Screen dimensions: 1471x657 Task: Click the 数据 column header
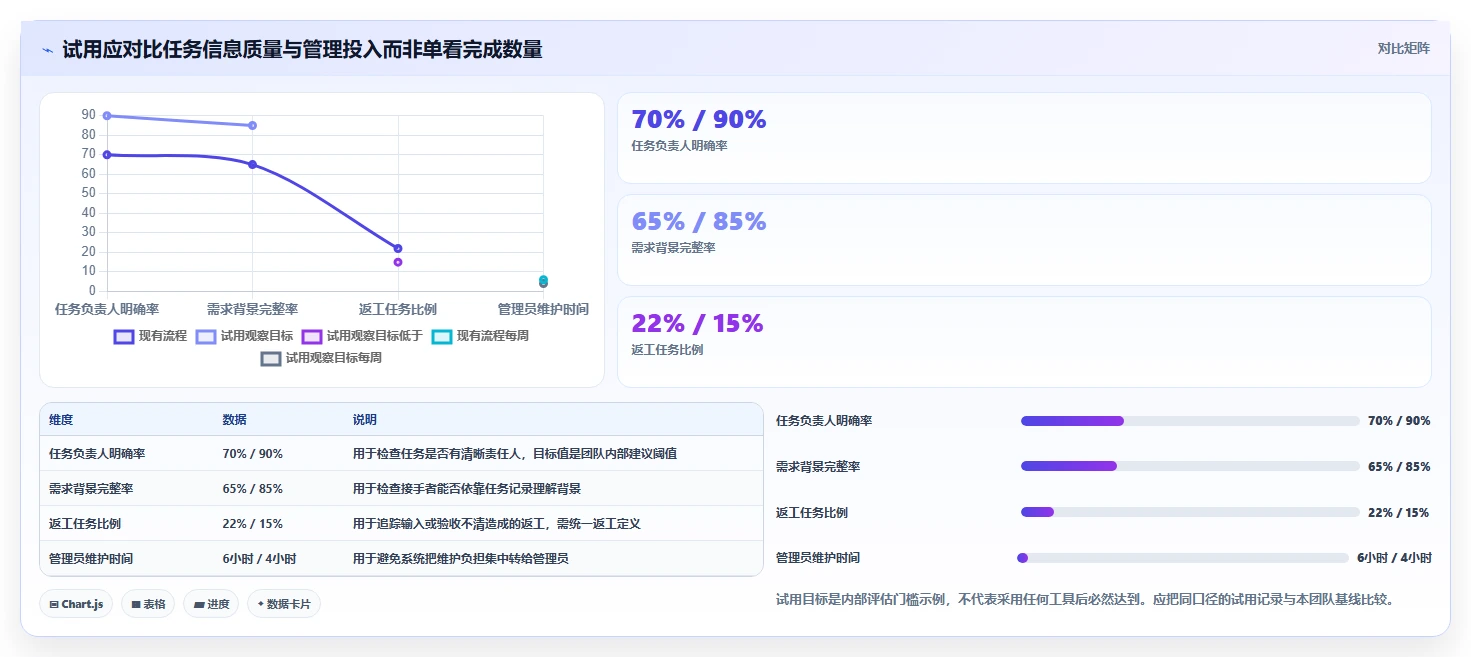234,420
